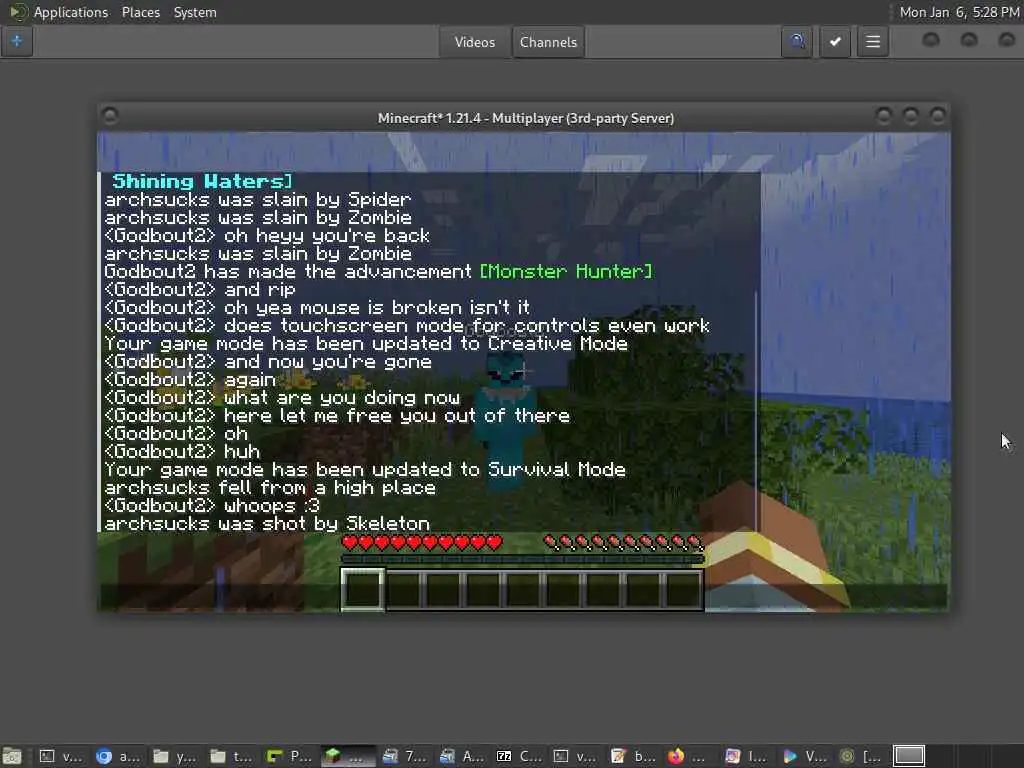1024x768 pixels.
Task: Click 'archsucks was shot by Skeleton'
Action: (267, 523)
